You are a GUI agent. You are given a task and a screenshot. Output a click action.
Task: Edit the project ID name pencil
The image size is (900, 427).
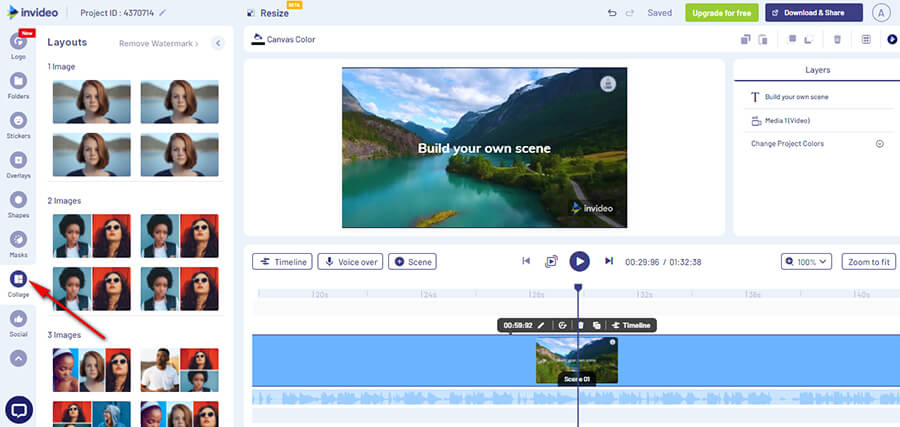163,13
